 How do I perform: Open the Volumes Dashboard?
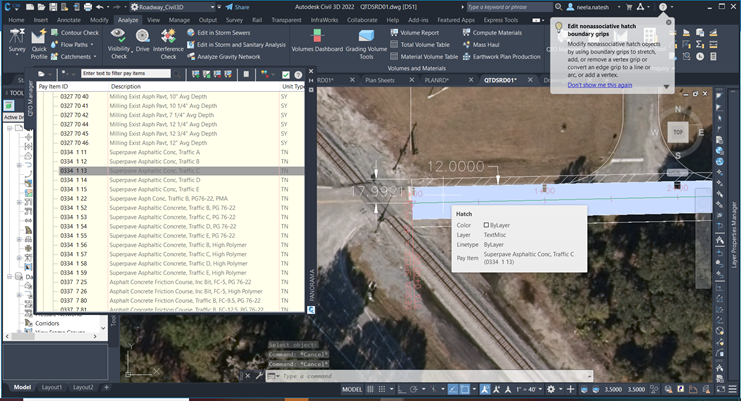coord(317,40)
